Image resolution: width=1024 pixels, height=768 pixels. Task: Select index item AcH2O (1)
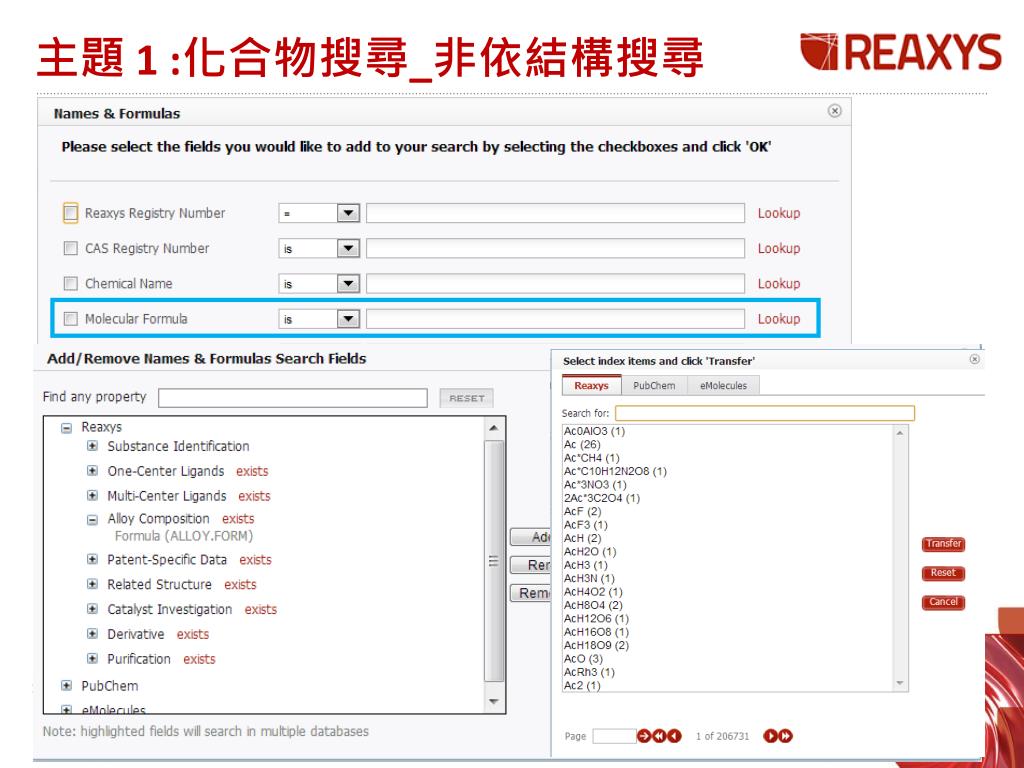[590, 551]
